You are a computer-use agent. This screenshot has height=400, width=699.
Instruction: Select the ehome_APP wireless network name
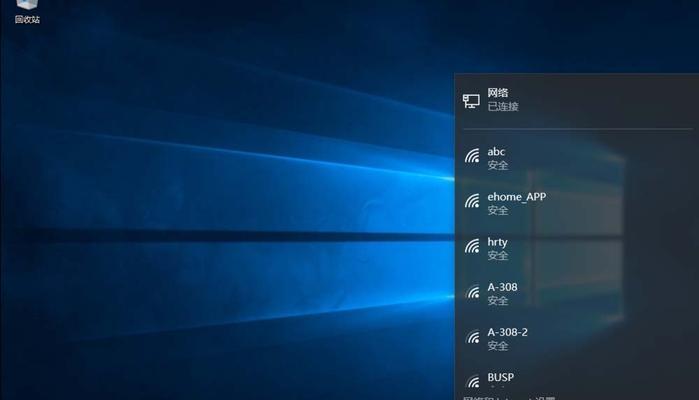tap(517, 197)
